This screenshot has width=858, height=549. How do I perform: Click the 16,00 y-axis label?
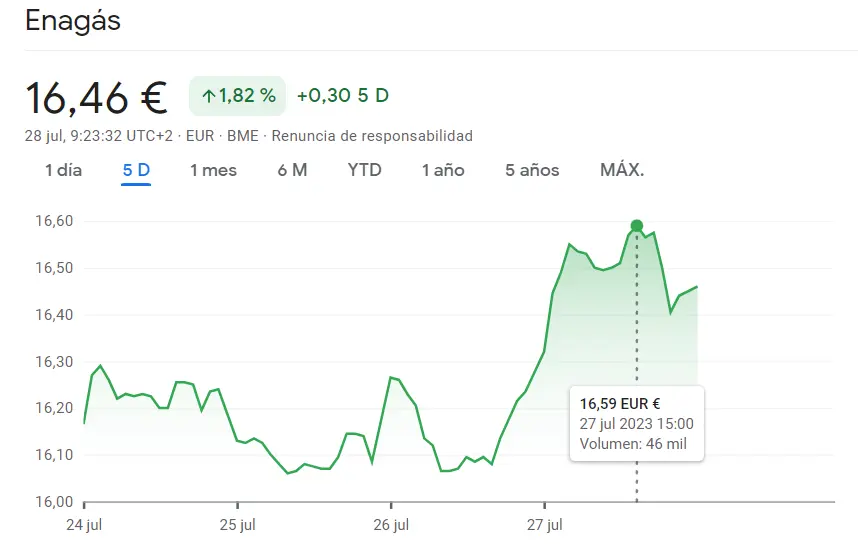(x=54, y=501)
